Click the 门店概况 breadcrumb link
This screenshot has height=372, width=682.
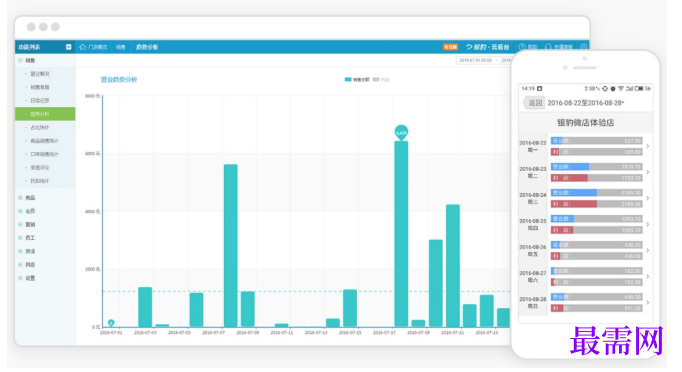(98, 47)
